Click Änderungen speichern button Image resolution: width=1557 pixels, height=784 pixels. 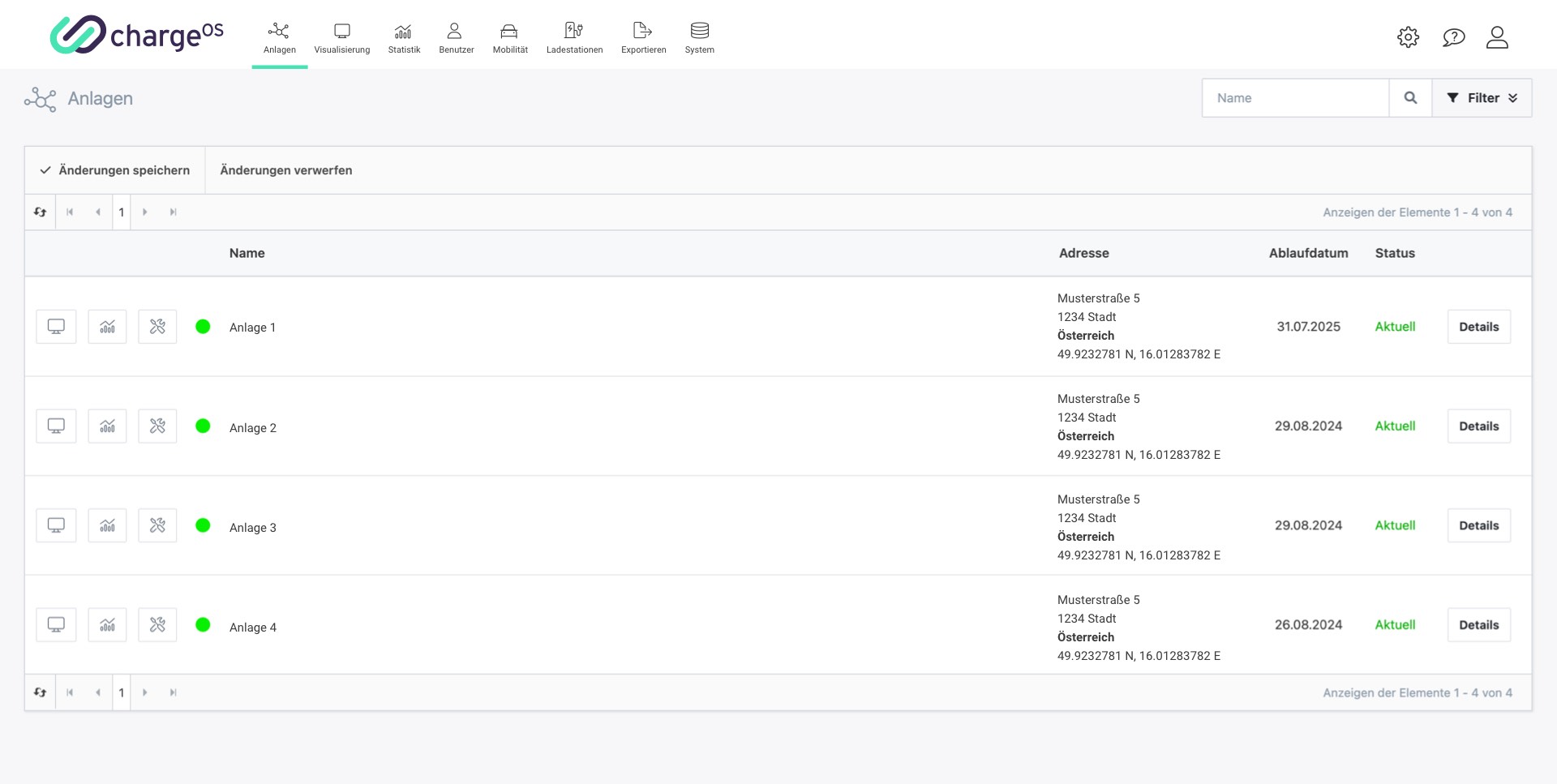click(x=115, y=170)
